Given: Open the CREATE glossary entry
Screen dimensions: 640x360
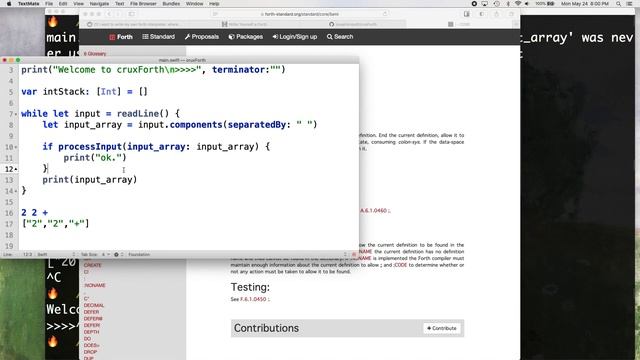Looking at the screenshot, I should tap(92, 265).
